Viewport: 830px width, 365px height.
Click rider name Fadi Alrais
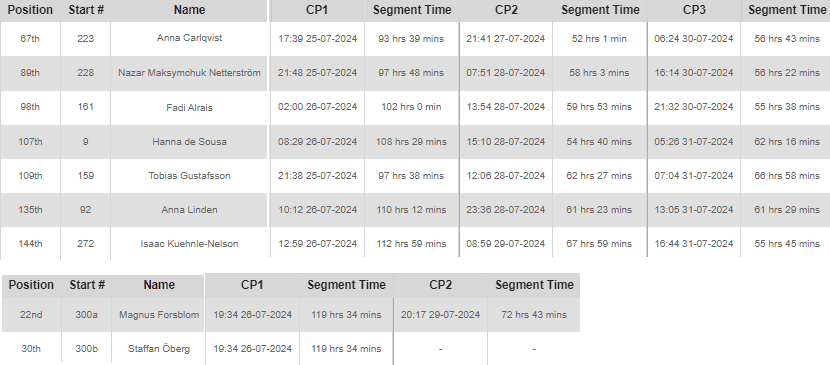click(x=190, y=107)
